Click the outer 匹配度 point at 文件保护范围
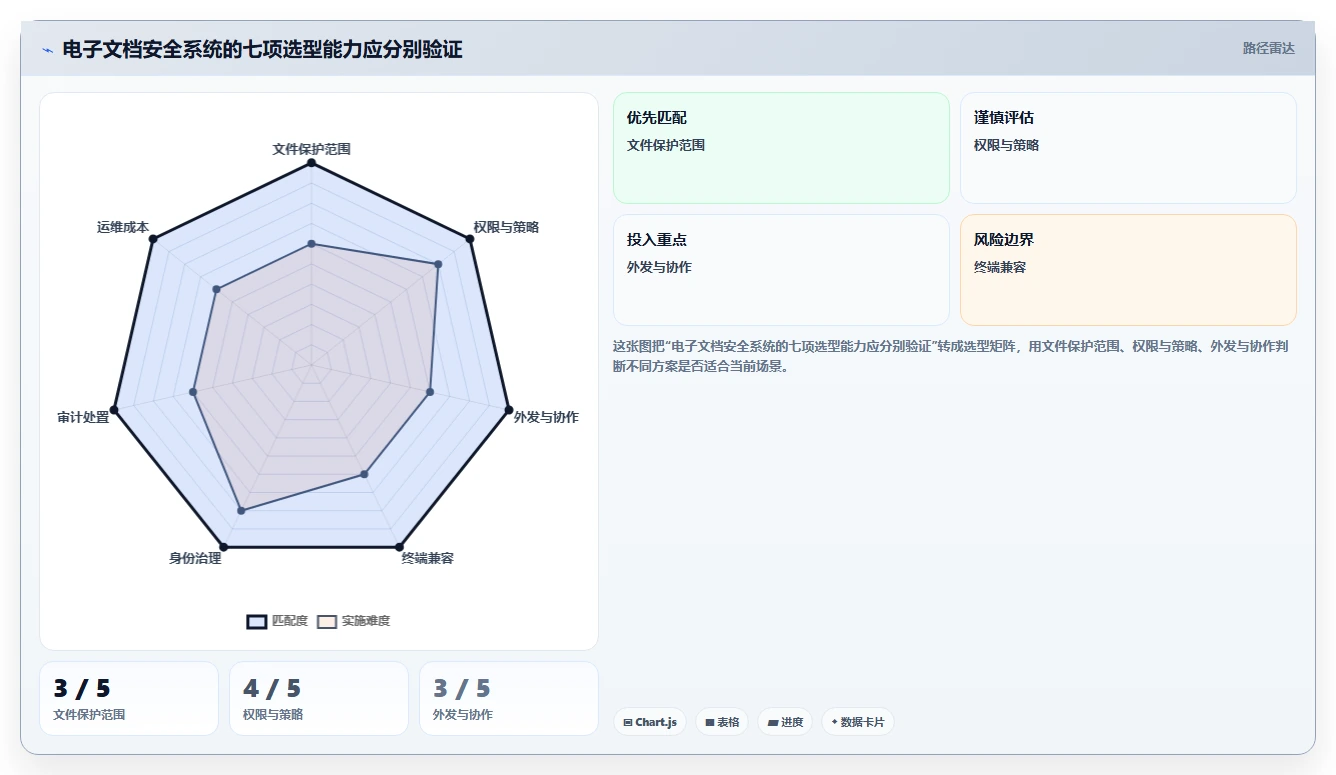The height and width of the screenshot is (775, 1336). click(312, 163)
